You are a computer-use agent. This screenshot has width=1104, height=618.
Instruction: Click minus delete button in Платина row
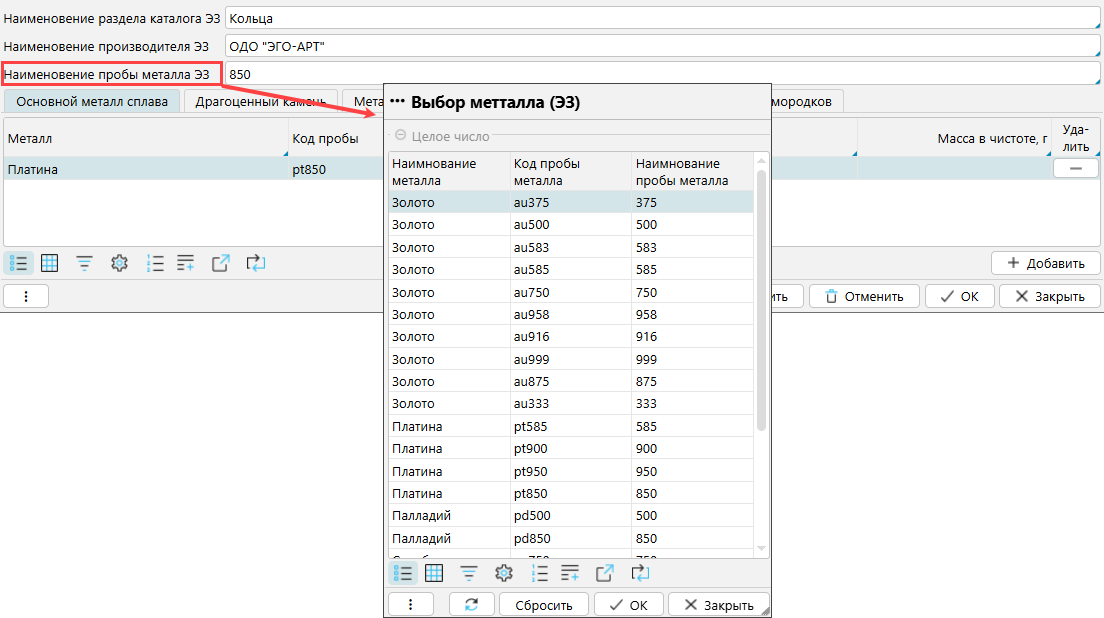pos(1076,169)
